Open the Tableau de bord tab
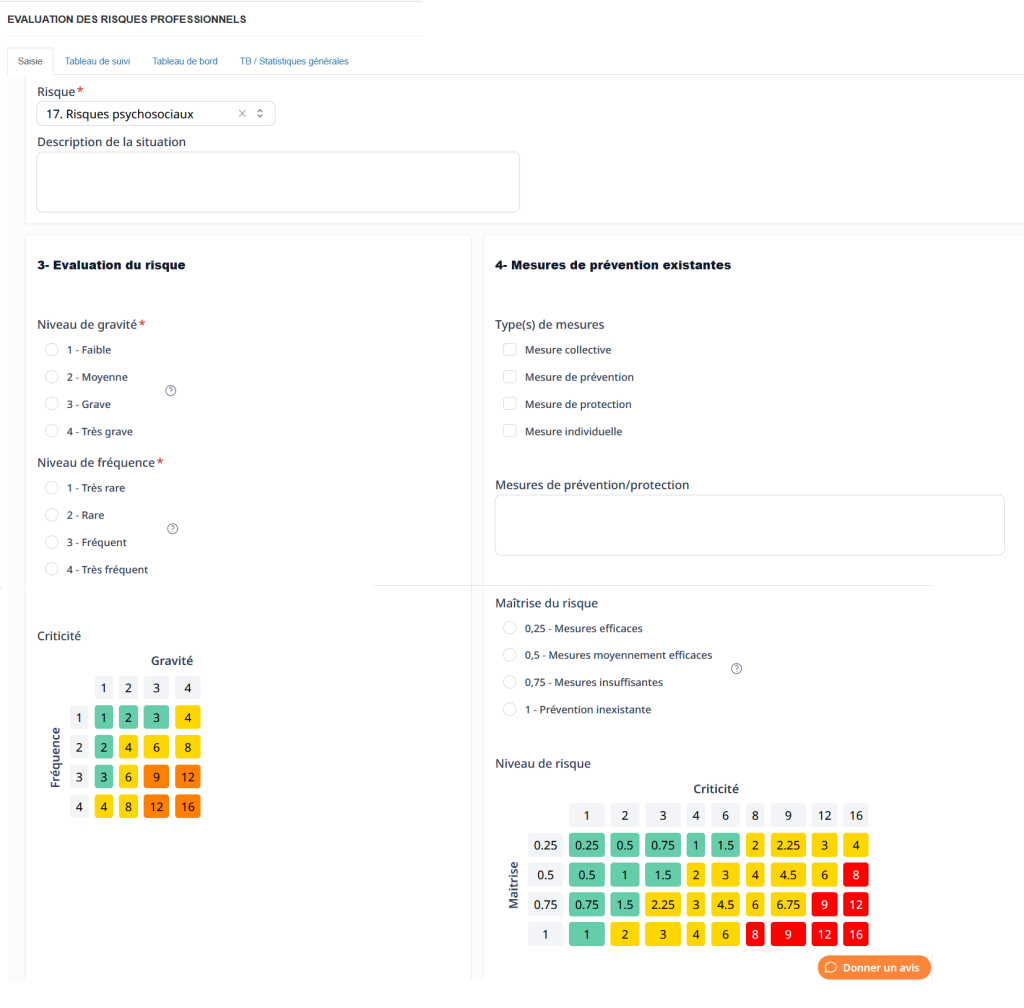1024x1008 pixels. click(185, 61)
